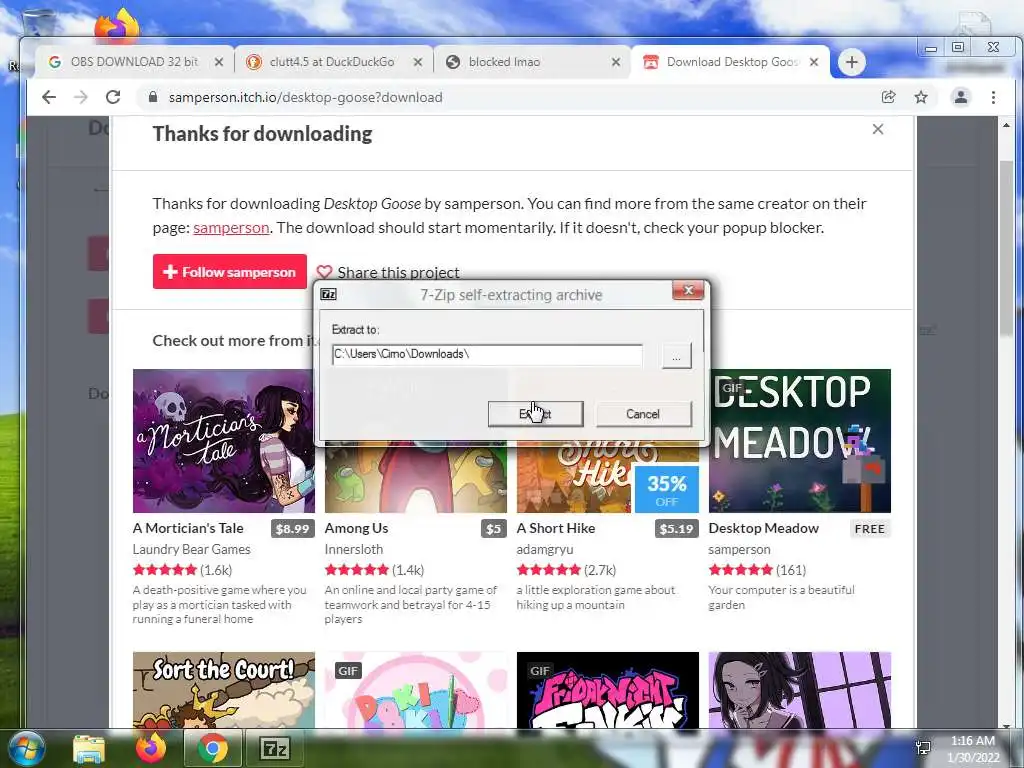Click the address bar URL
1024x768 pixels.
pos(306,97)
